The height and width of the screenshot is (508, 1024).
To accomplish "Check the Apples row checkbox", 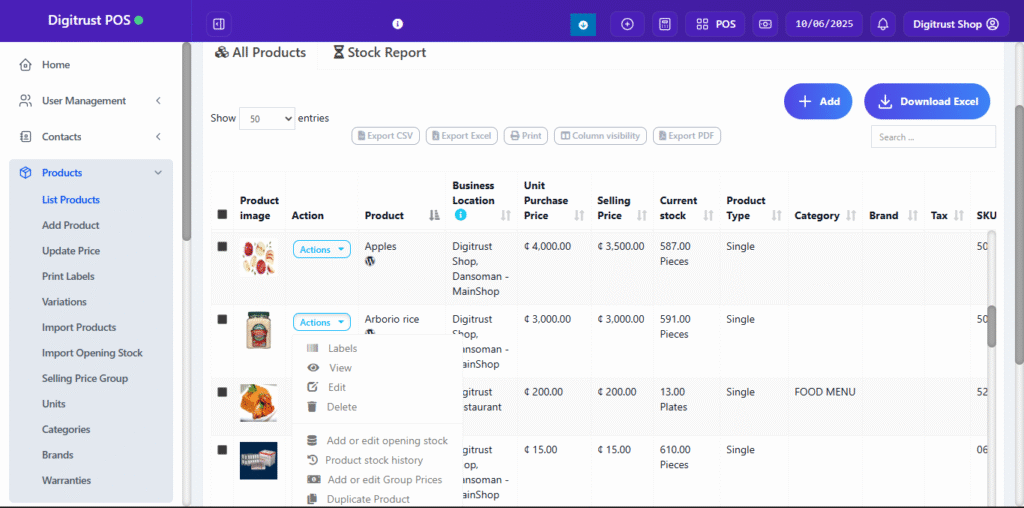I will [x=222, y=246].
